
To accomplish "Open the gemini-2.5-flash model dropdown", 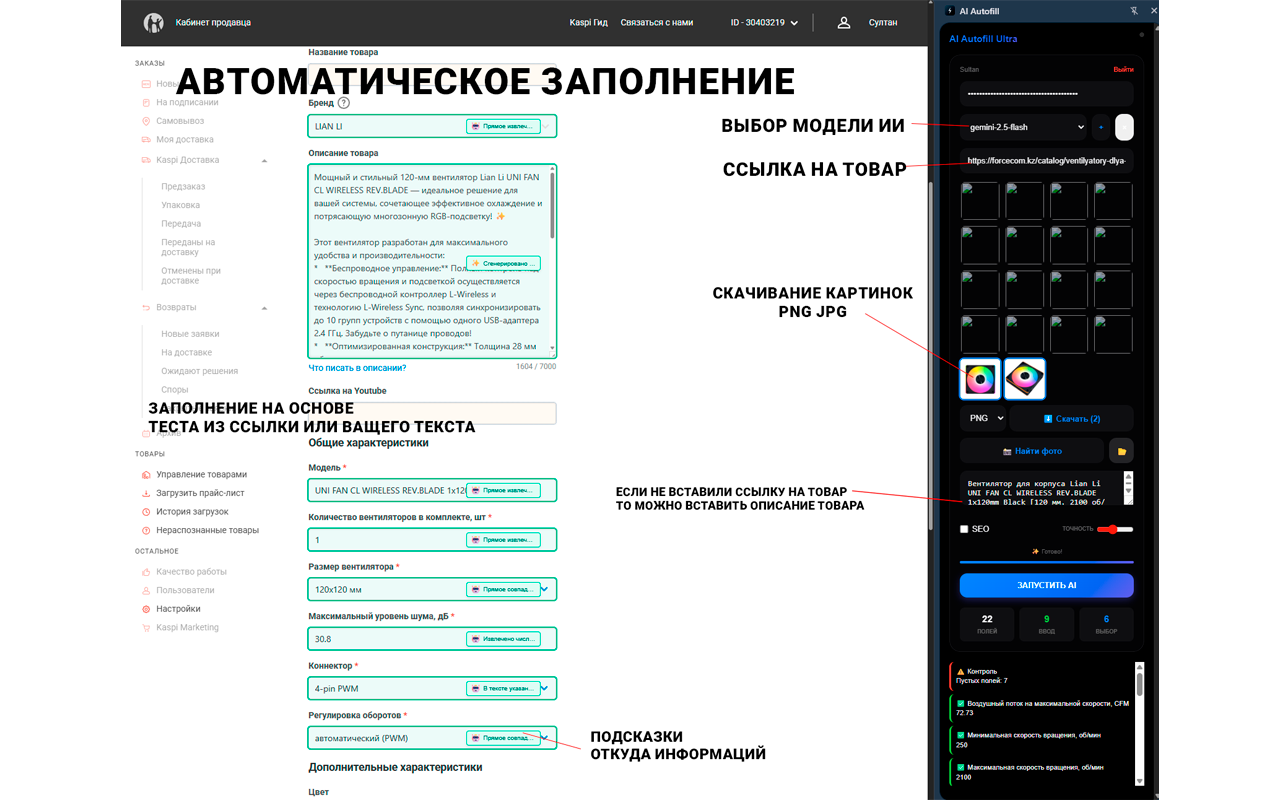I will (1023, 127).
